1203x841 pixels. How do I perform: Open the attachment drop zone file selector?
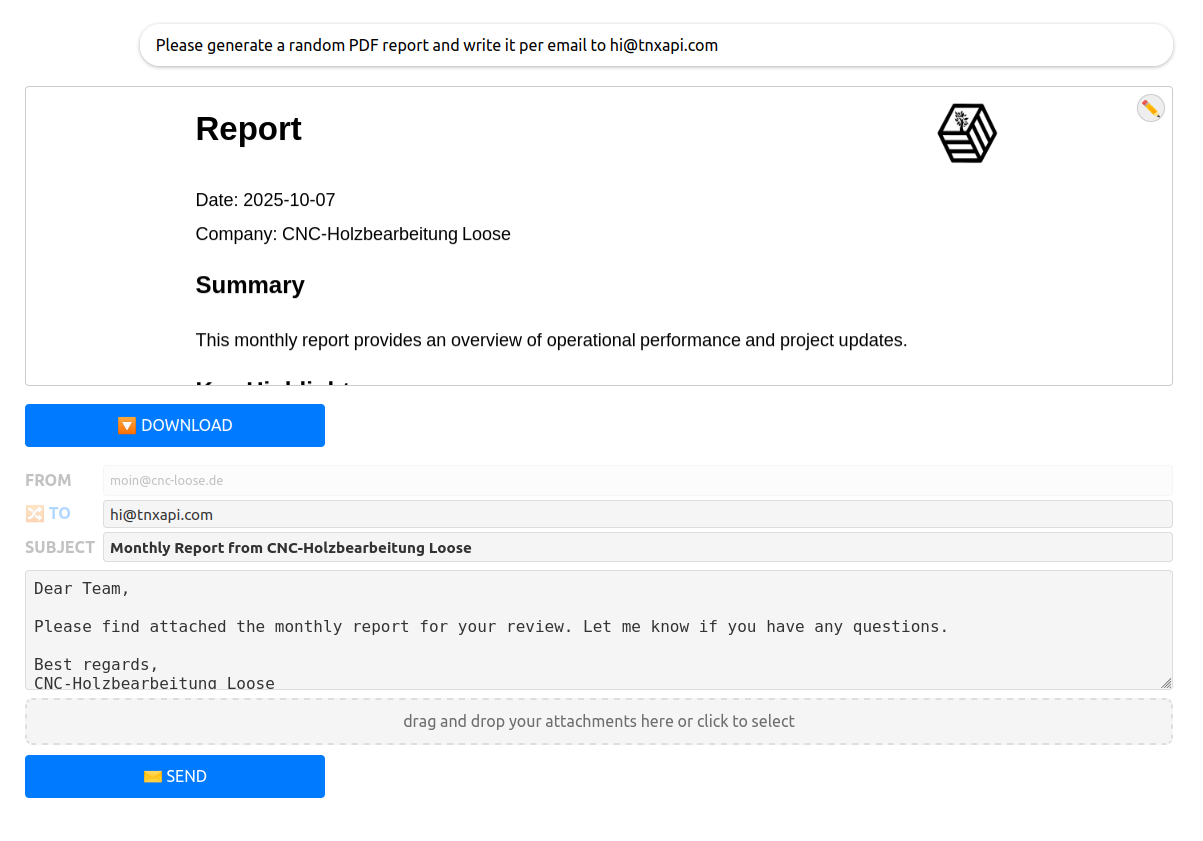[598, 721]
